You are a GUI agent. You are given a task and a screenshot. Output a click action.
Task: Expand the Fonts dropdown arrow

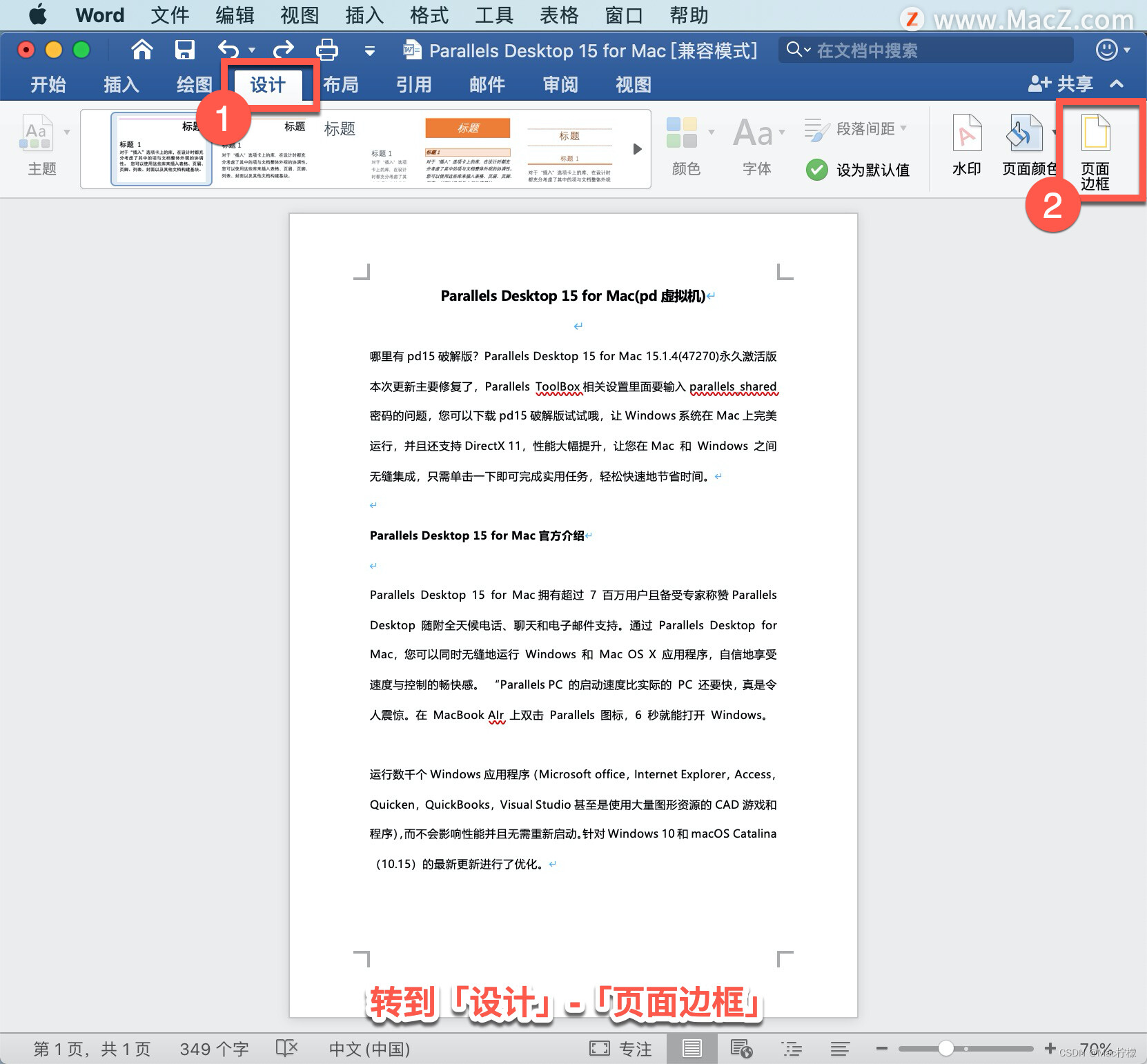[x=782, y=131]
